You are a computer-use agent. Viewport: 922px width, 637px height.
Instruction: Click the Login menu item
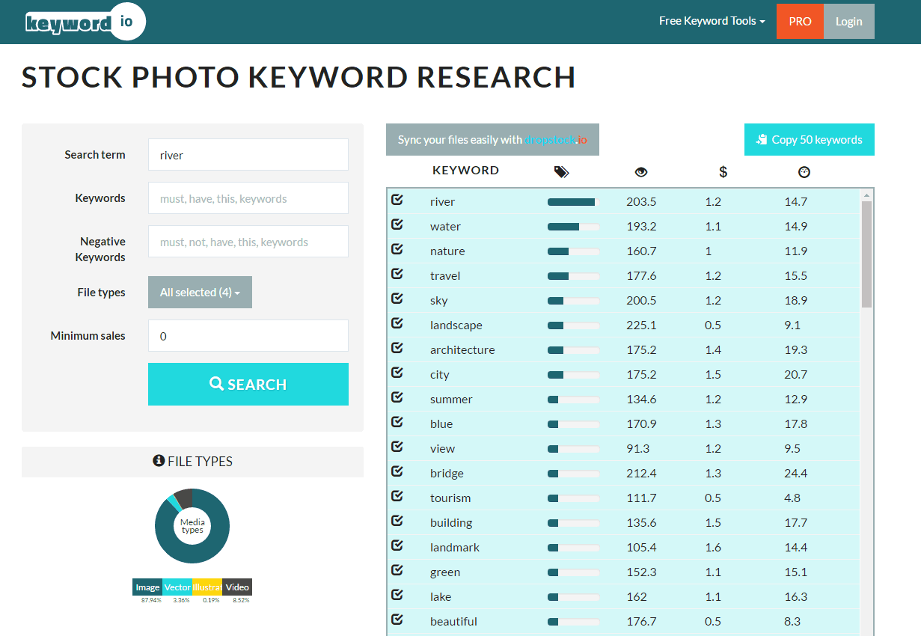(x=849, y=21)
